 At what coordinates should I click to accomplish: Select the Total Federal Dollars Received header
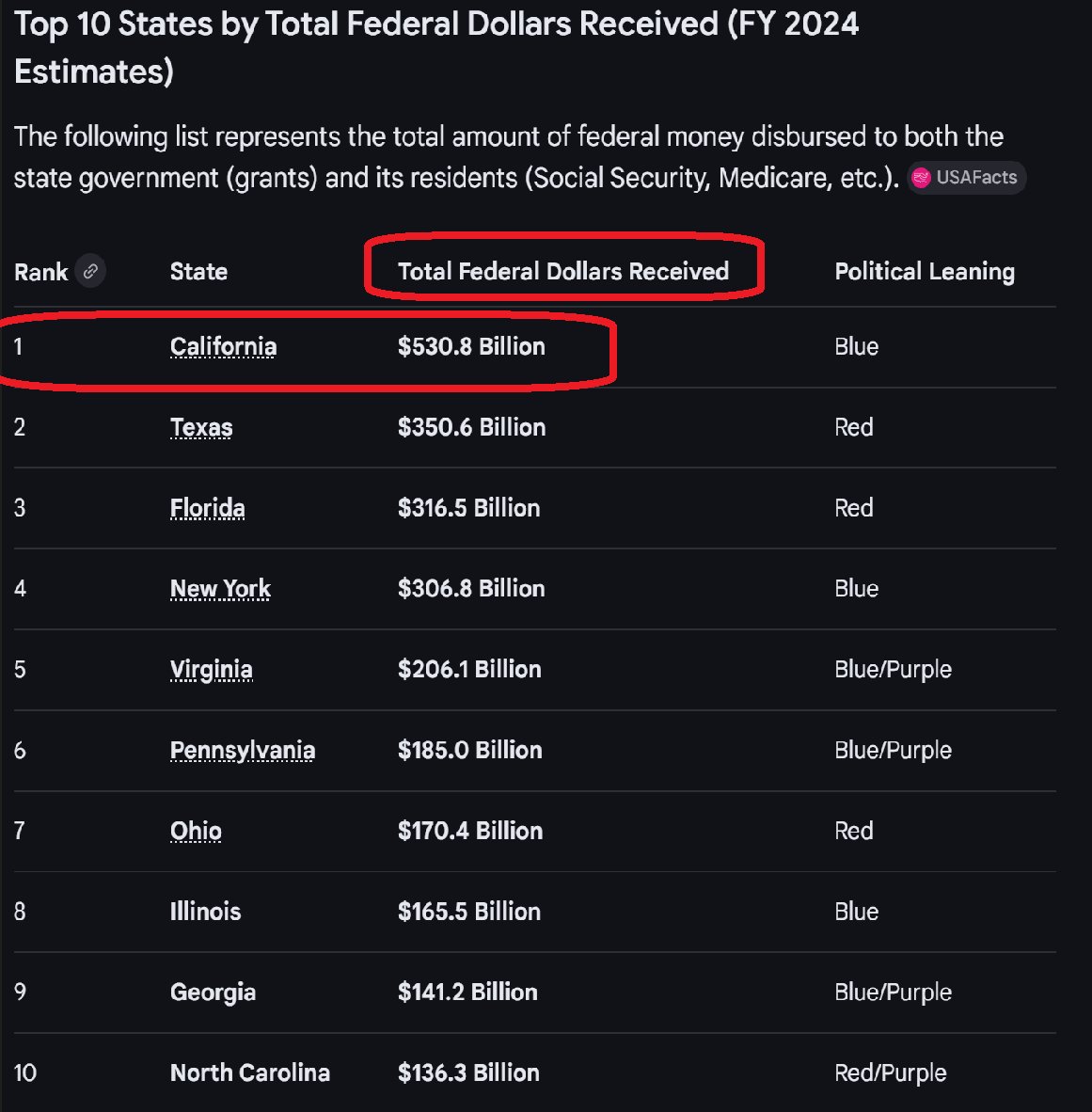coord(563,271)
